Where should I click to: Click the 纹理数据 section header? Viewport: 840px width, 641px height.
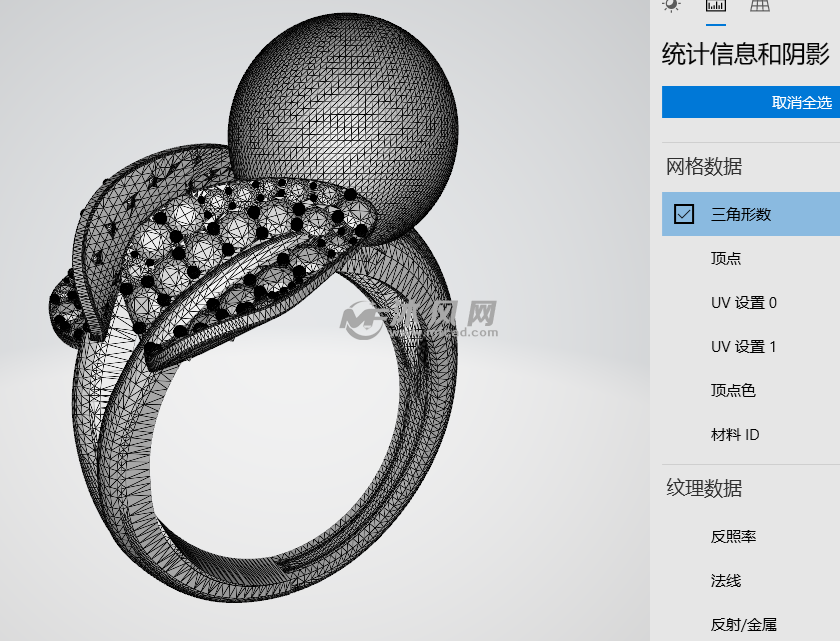click(704, 488)
